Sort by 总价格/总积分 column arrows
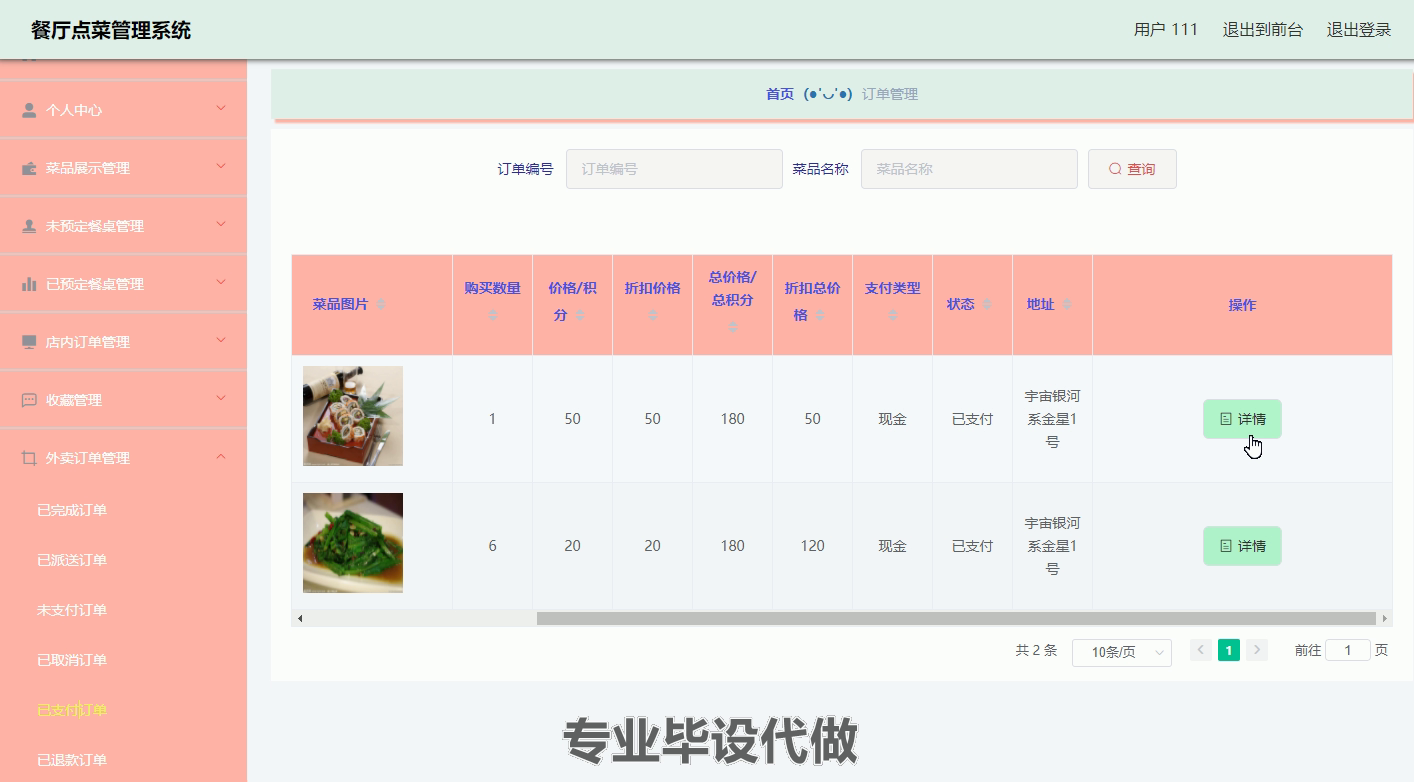 pyautogui.click(x=732, y=327)
